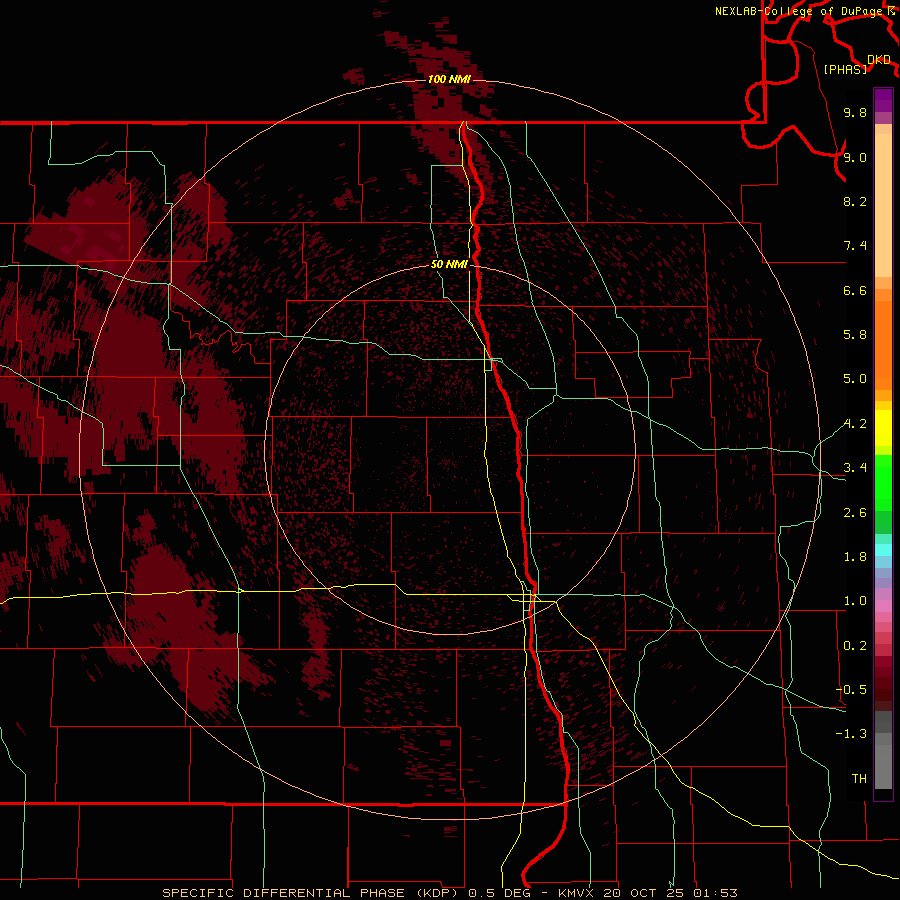Click the 9.0 scale value
The image size is (900, 900).
point(855,157)
